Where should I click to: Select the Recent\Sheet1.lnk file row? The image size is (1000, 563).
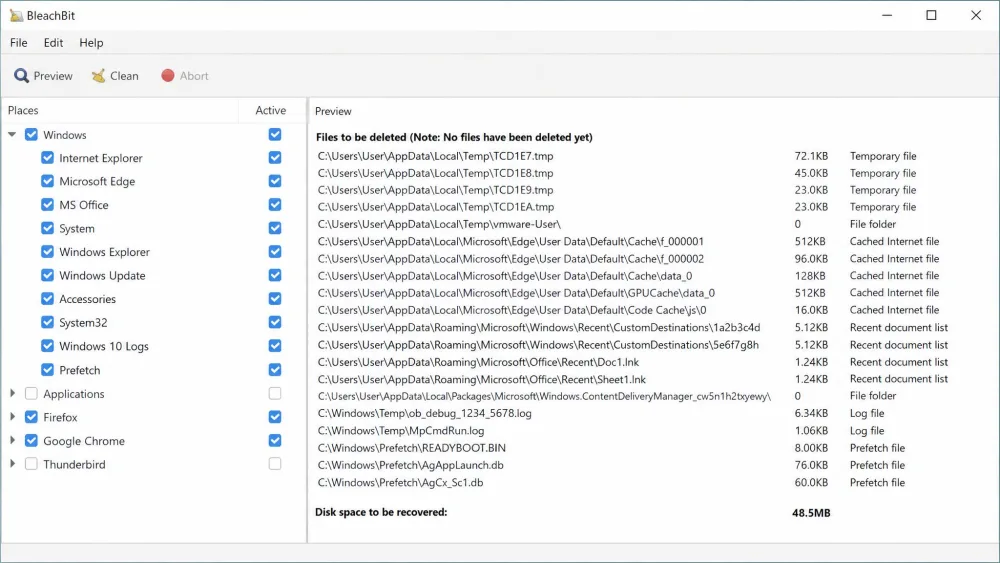point(482,379)
